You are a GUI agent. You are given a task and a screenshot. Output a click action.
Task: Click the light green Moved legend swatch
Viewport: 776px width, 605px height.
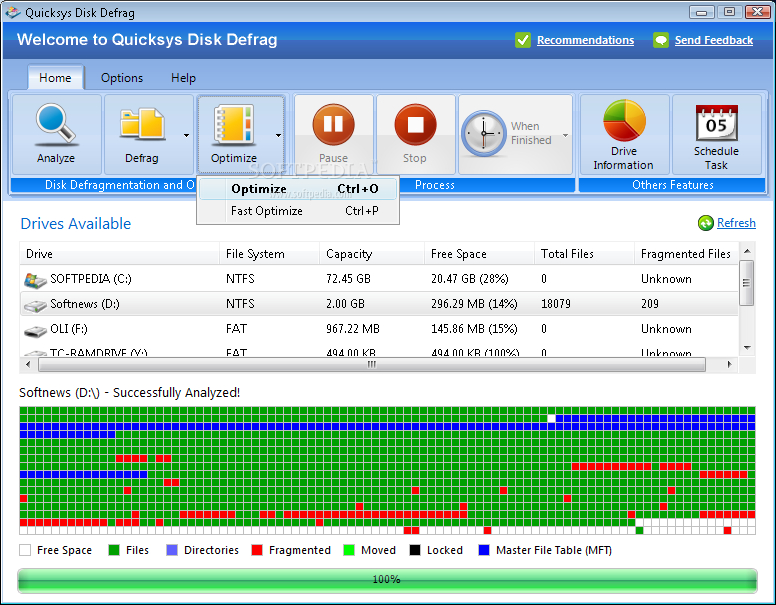[x=349, y=550]
